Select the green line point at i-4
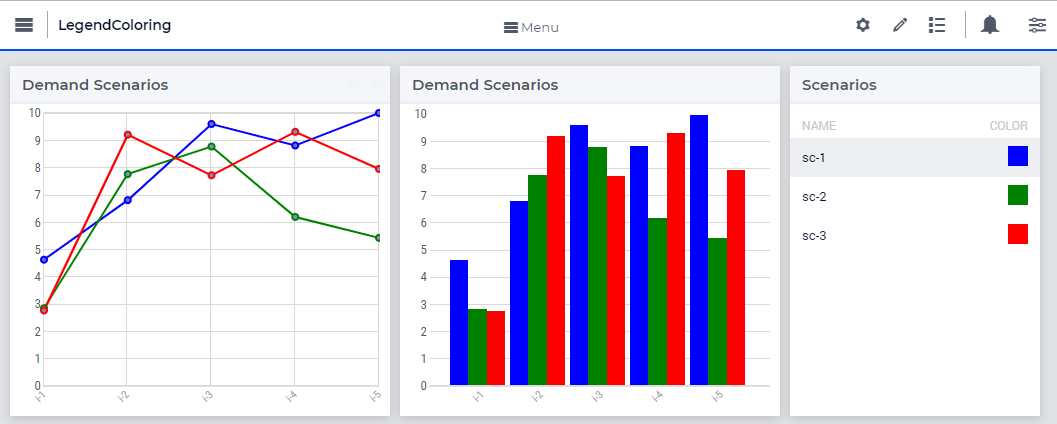This screenshot has width=1057, height=424. (295, 217)
